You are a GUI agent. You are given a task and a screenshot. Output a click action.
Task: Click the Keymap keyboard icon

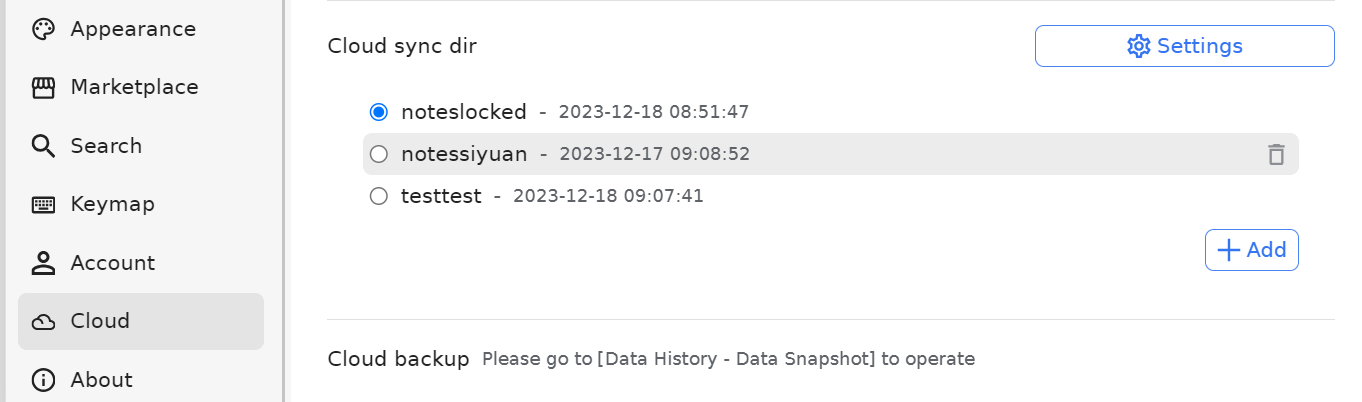click(43, 205)
